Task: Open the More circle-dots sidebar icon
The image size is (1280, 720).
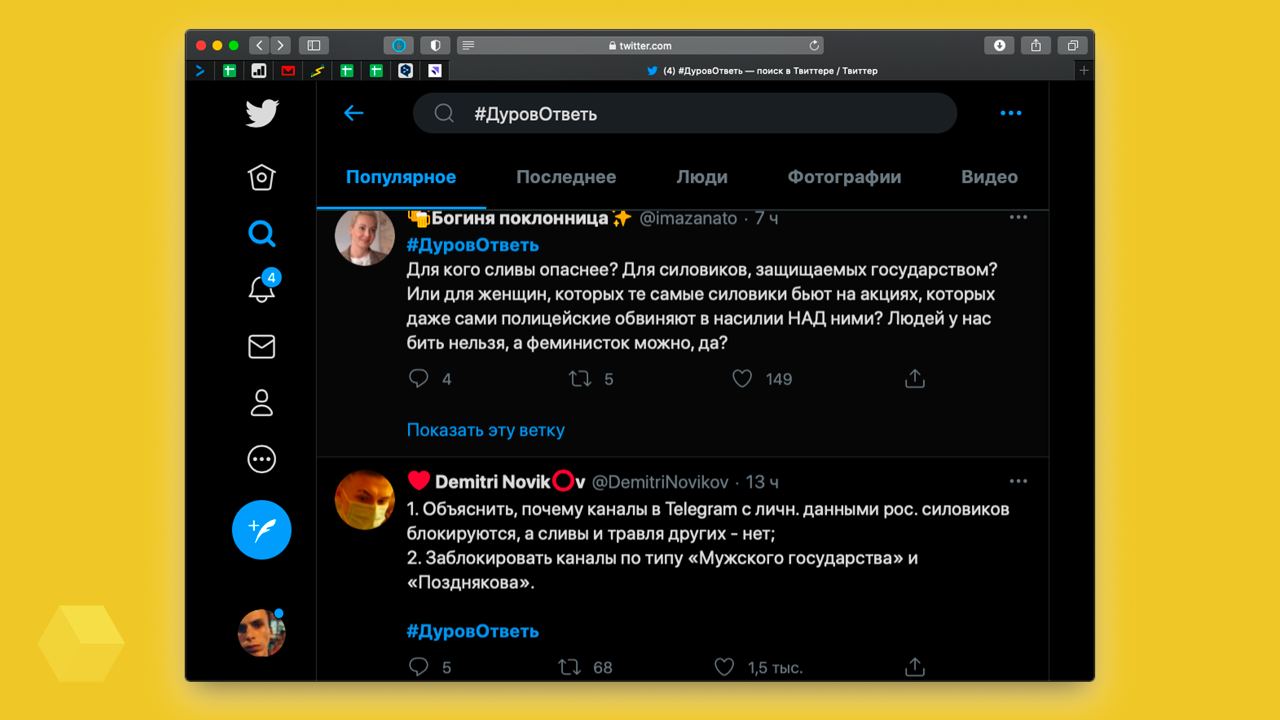Action: coord(261,459)
